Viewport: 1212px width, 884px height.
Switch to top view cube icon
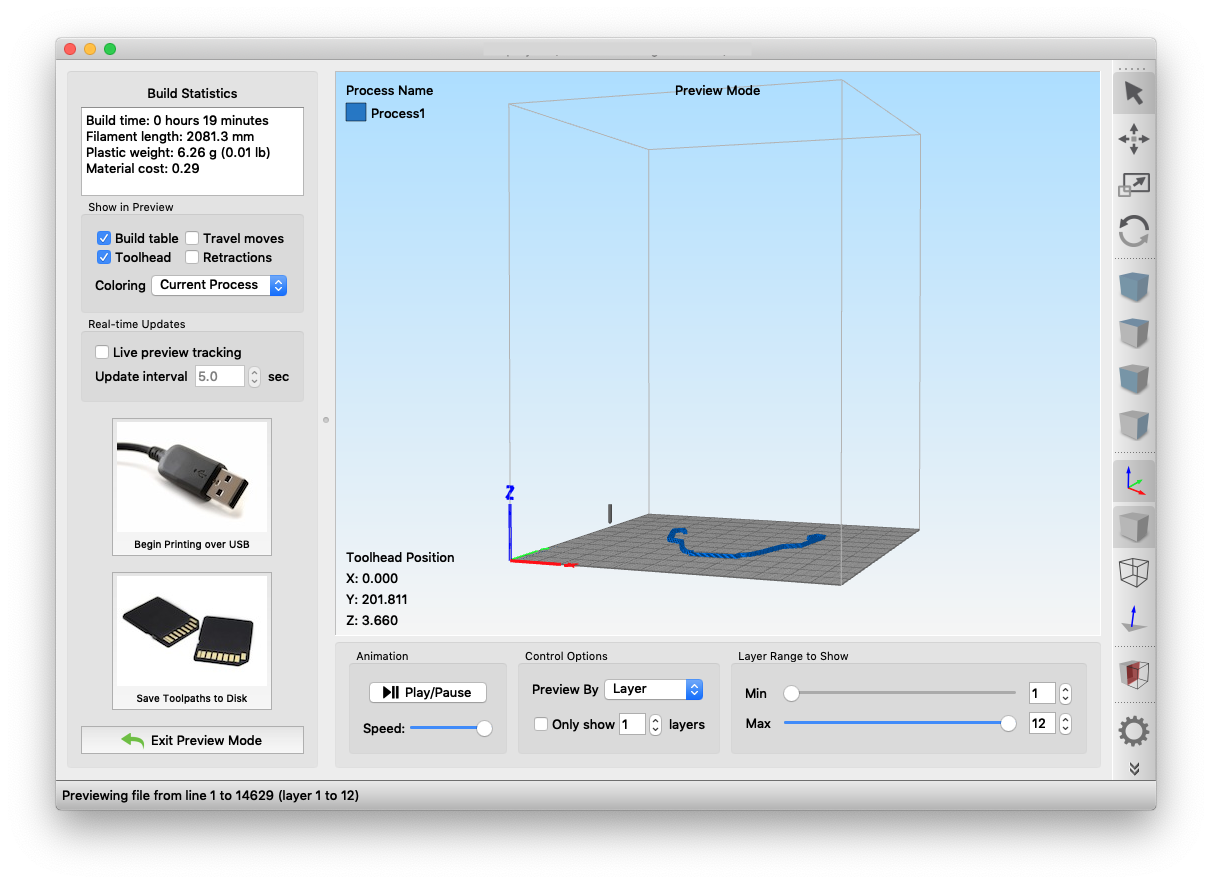tap(1133, 334)
